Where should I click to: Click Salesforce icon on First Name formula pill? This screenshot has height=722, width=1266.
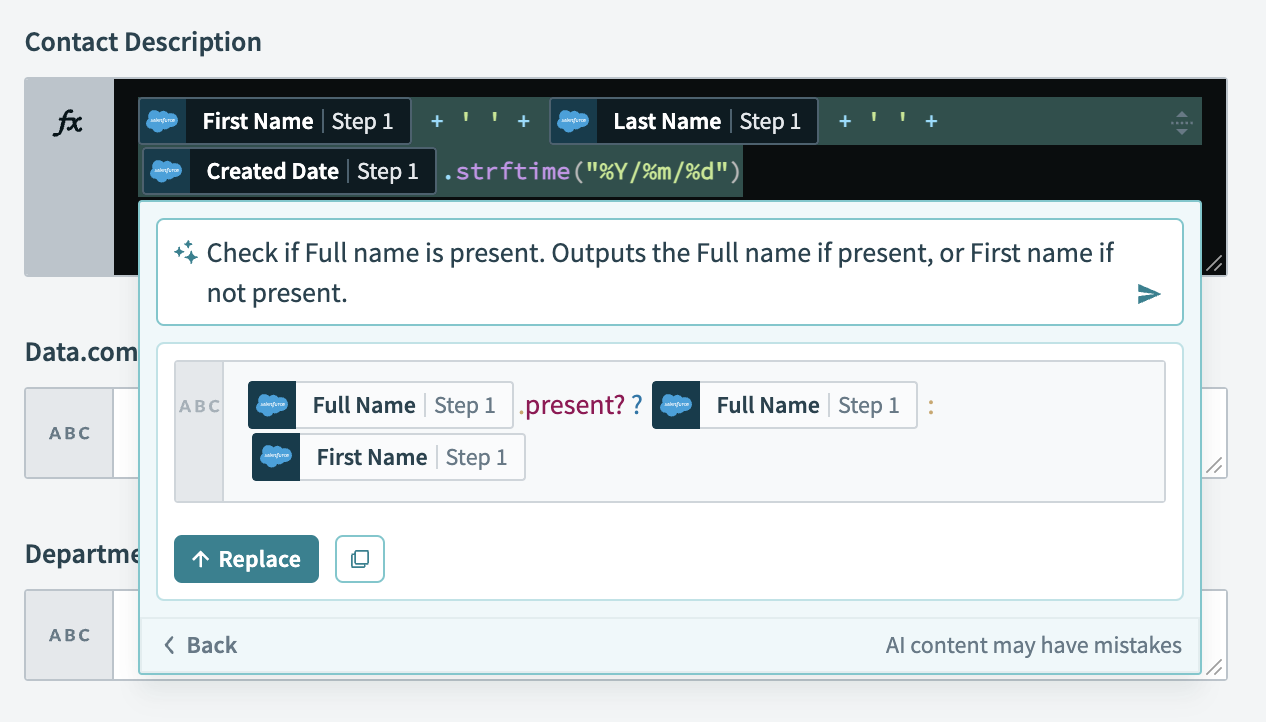(163, 121)
